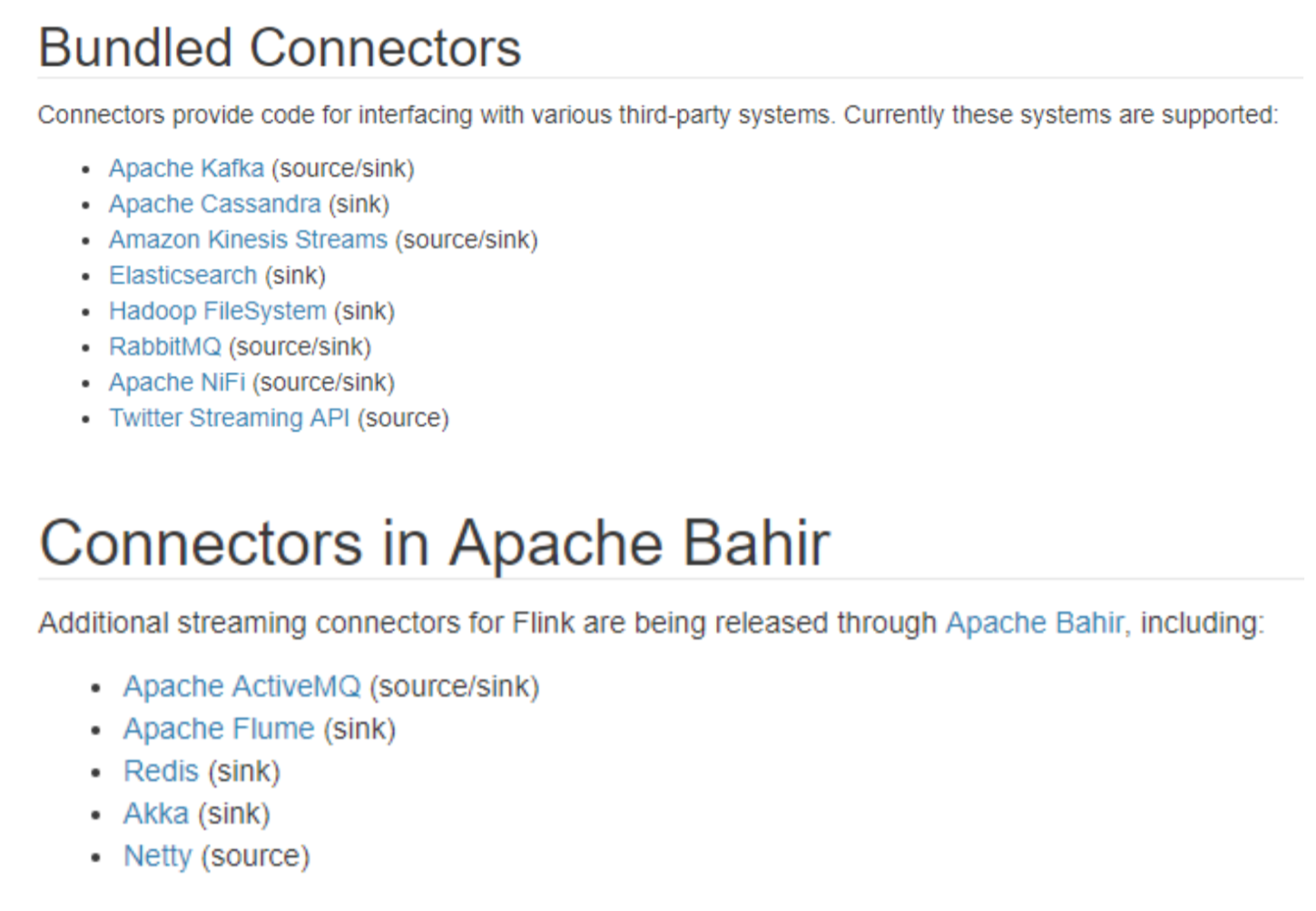Follow the Apache Flume link
Image resolution: width=1316 pixels, height=911 pixels.
click(x=219, y=729)
